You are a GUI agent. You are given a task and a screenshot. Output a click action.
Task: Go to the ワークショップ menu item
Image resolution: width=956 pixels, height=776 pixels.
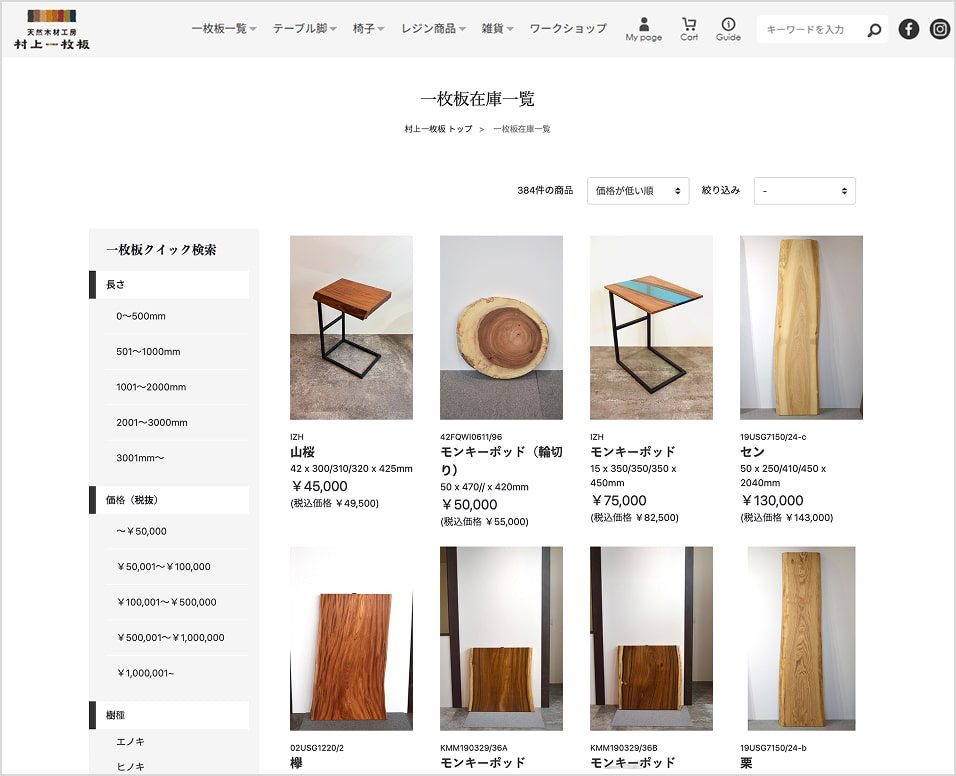(x=568, y=29)
